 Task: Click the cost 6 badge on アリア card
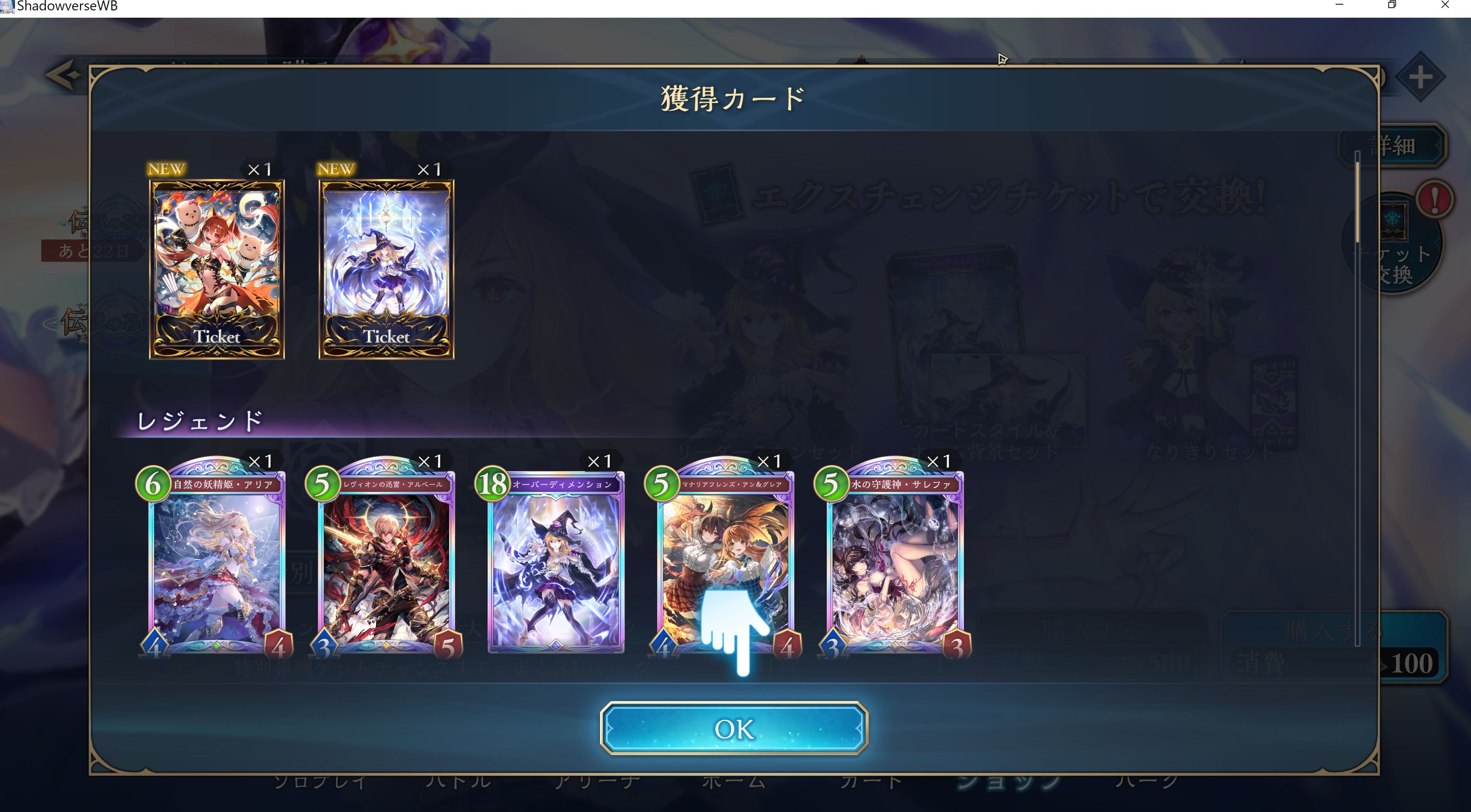pyautogui.click(x=153, y=484)
